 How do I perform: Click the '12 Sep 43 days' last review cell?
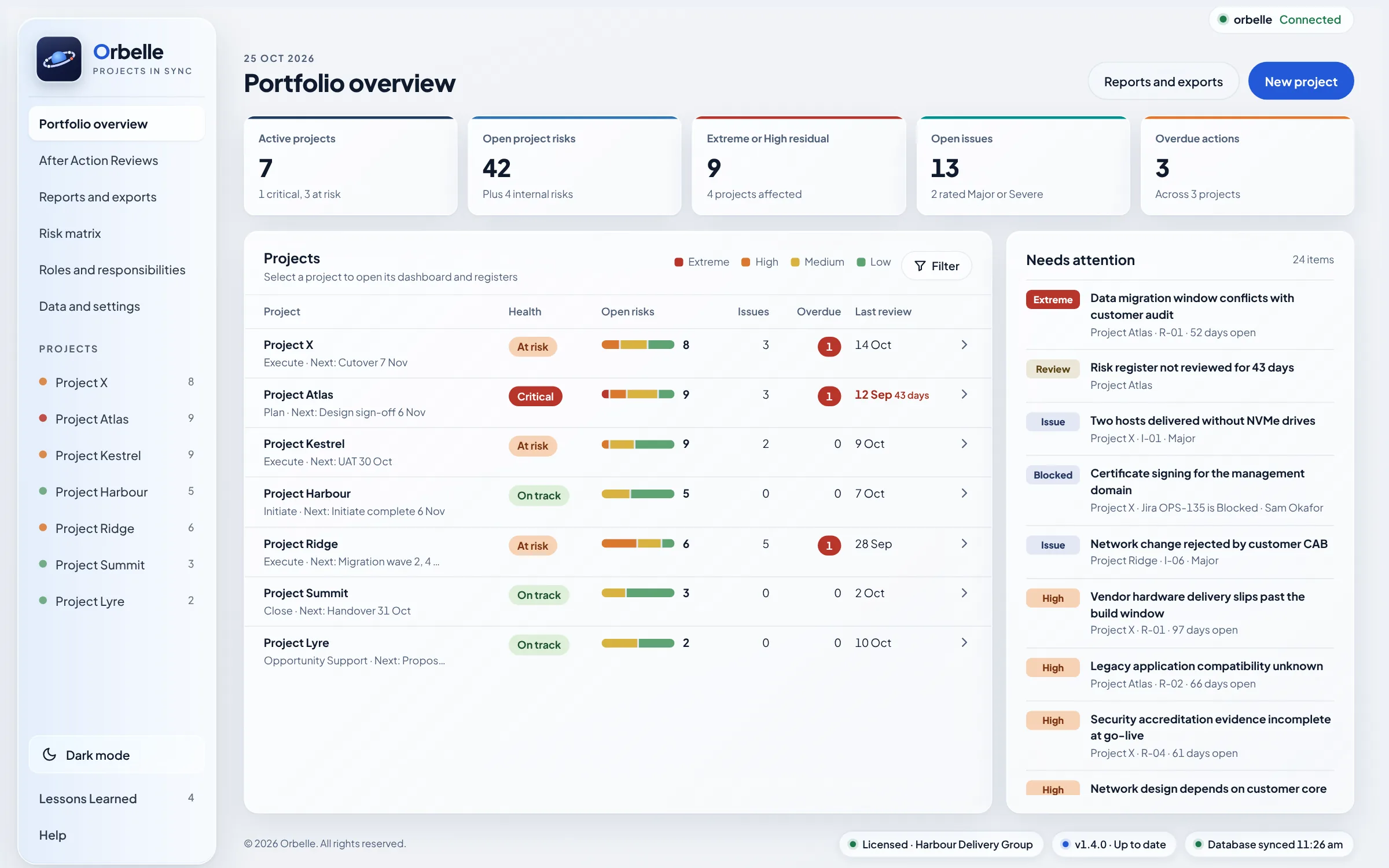[892, 395]
